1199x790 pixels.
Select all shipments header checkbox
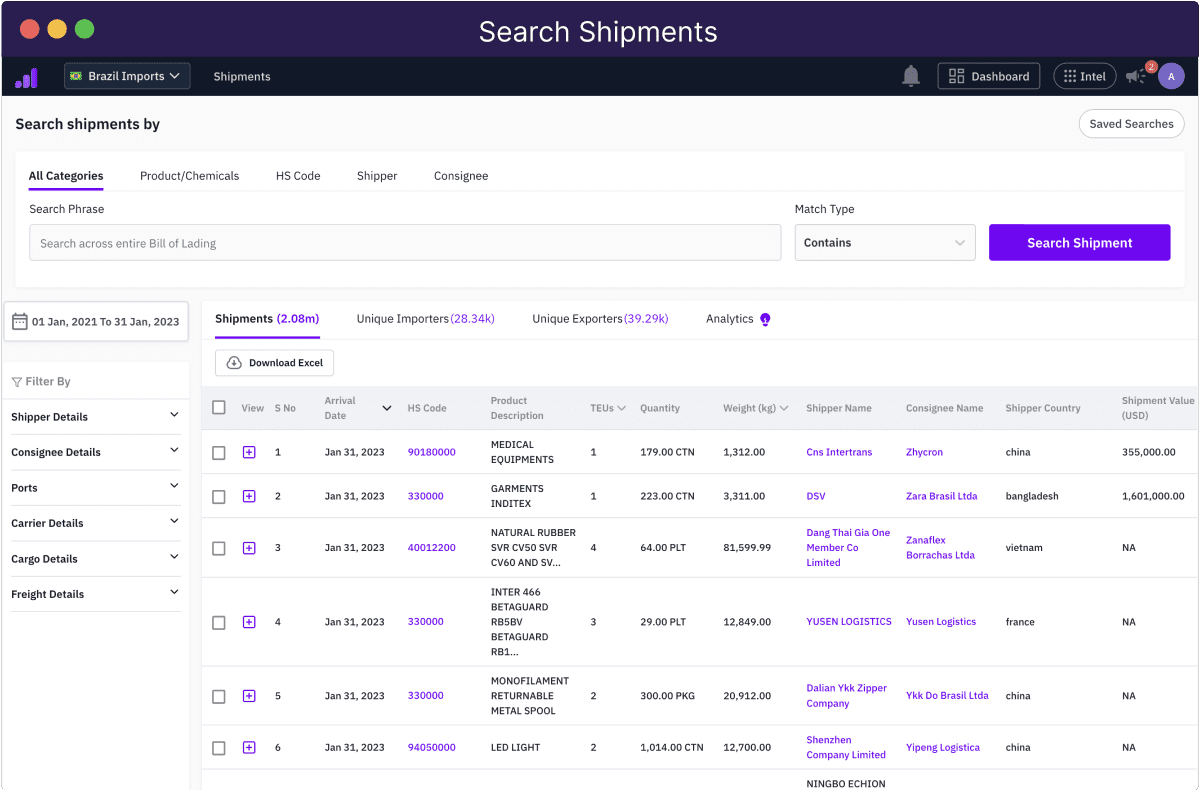click(x=219, y=408)
